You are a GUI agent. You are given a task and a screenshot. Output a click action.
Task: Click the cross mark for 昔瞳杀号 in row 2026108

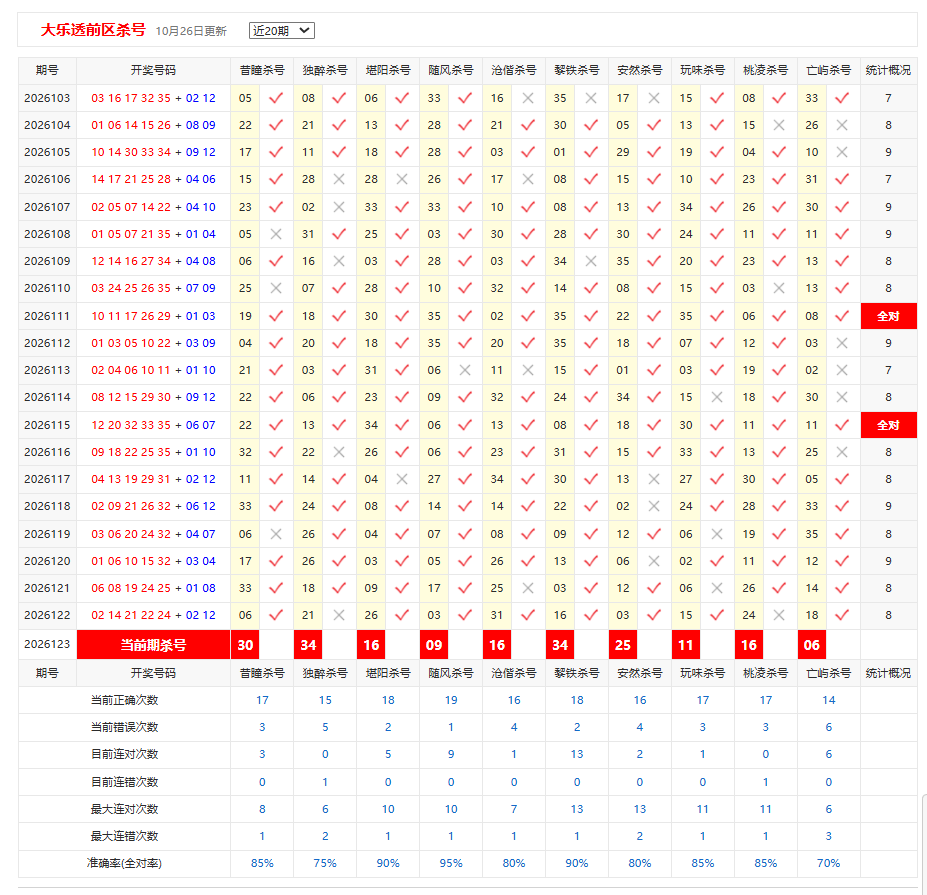click(276, 234)
